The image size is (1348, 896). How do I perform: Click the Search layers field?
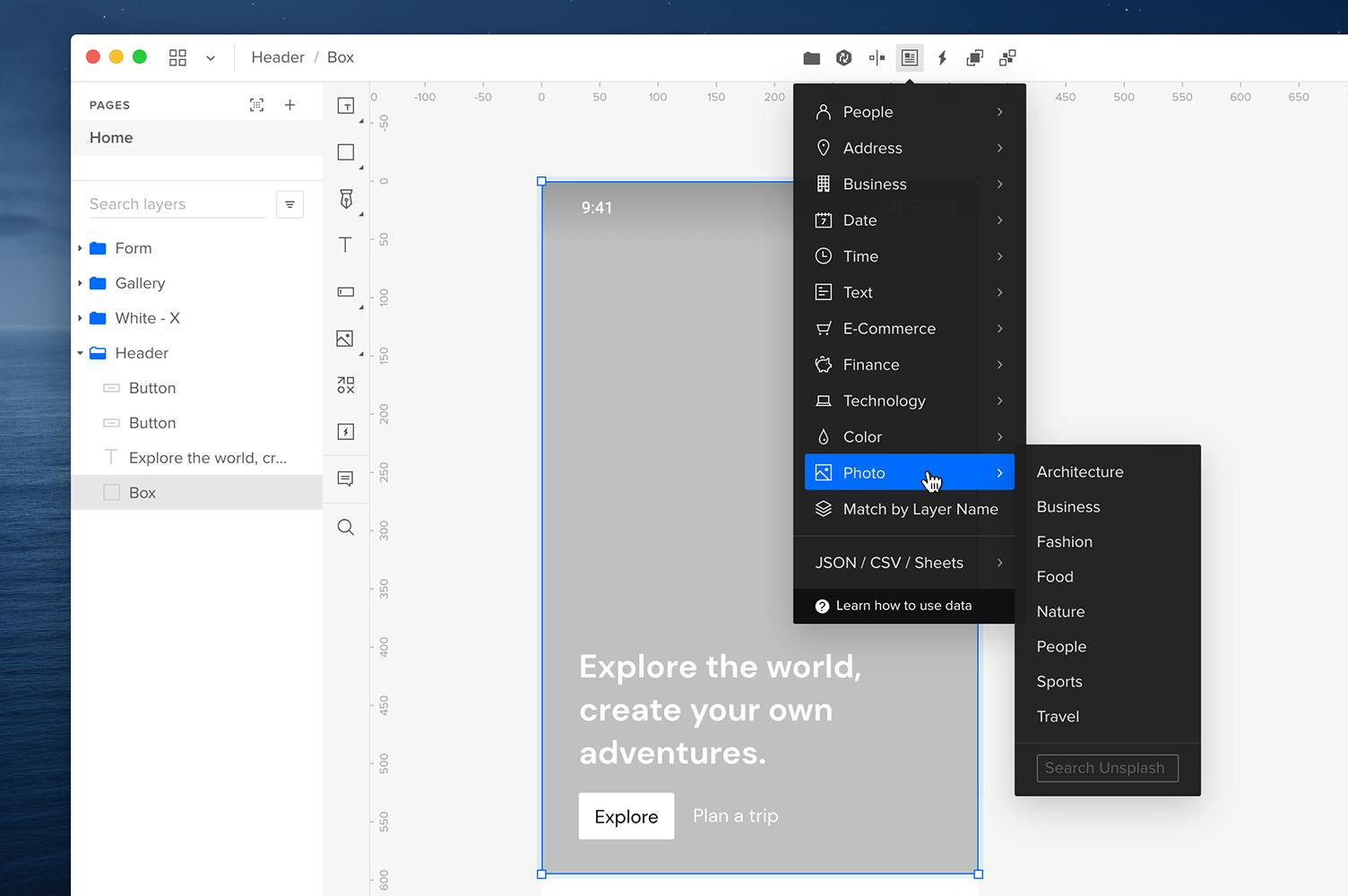tap(177, 204)
